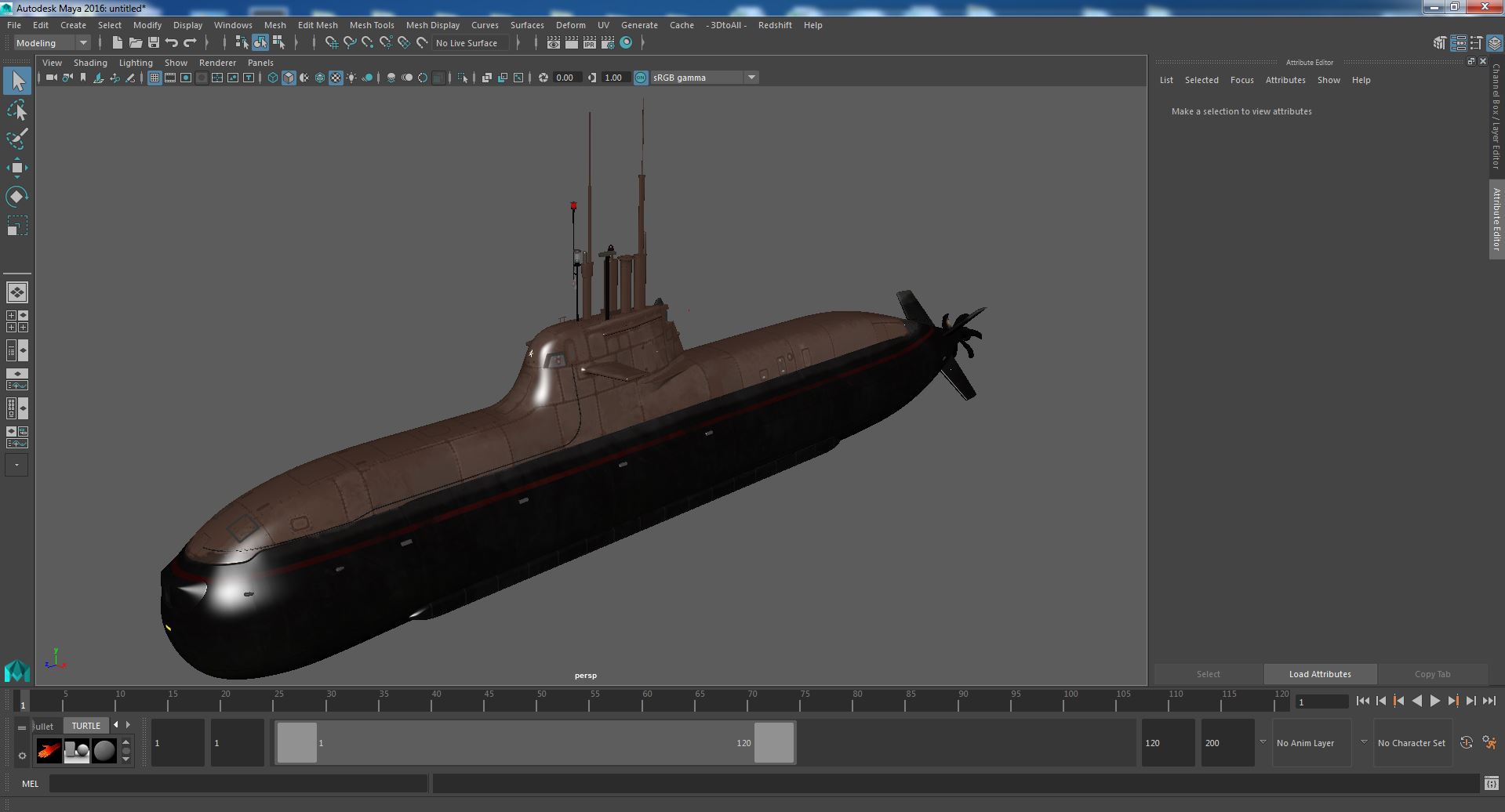Select camera icon in panel toolbar
The height and width of the screenshot is (812, 1505).
coord(51,78)
